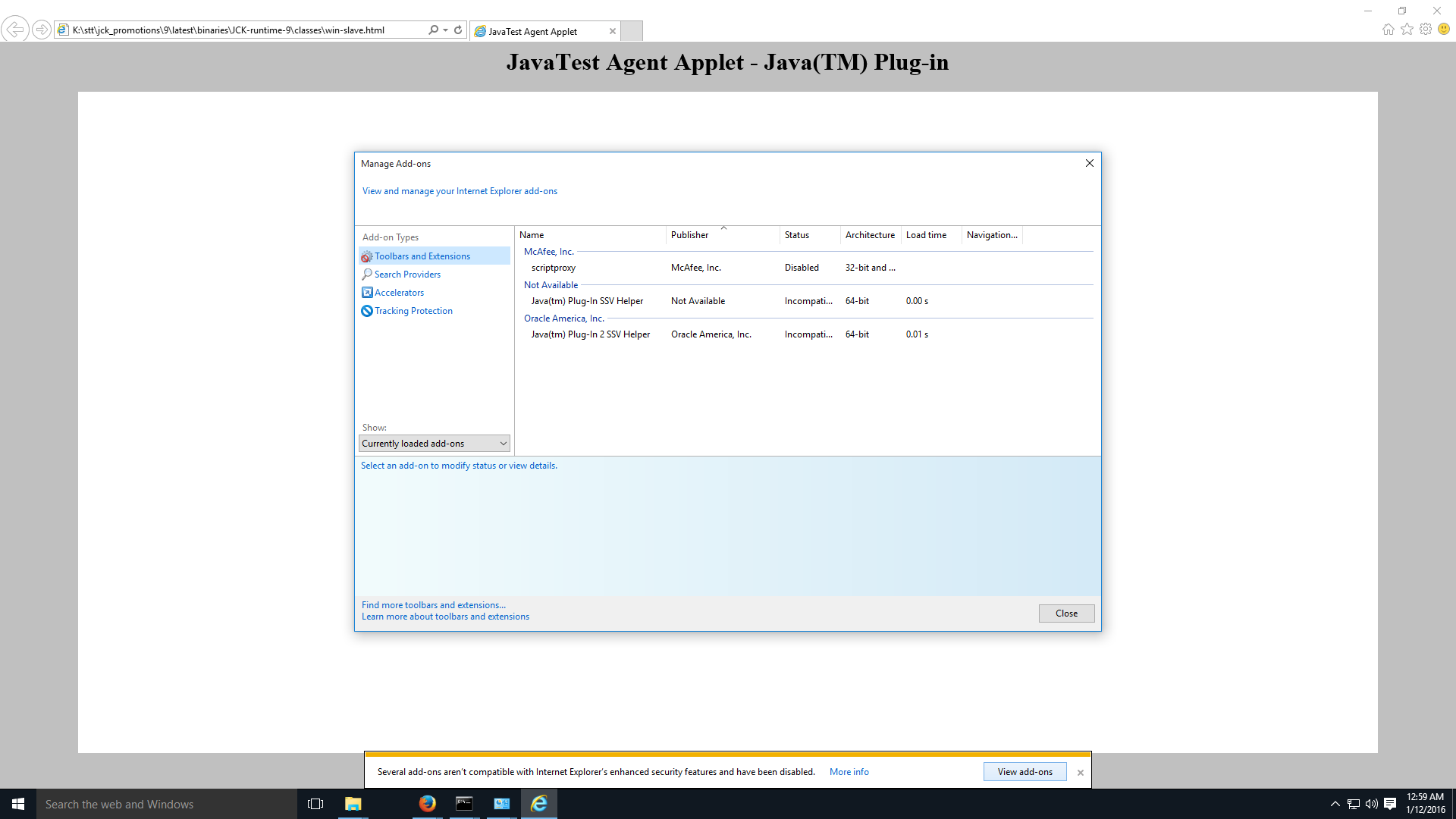Click Learn more about toolbars and extensions

pos(446,617)
